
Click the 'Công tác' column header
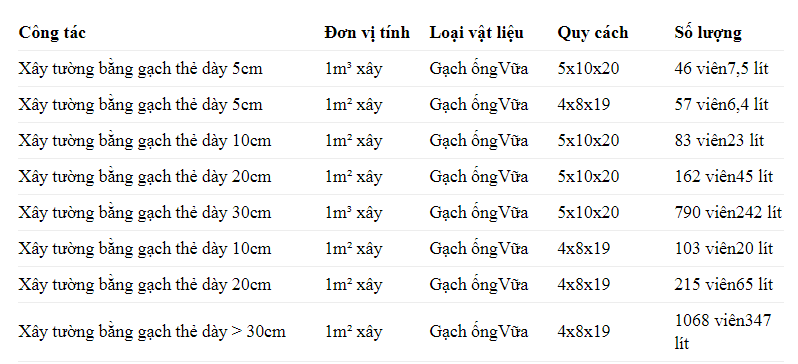52,33
